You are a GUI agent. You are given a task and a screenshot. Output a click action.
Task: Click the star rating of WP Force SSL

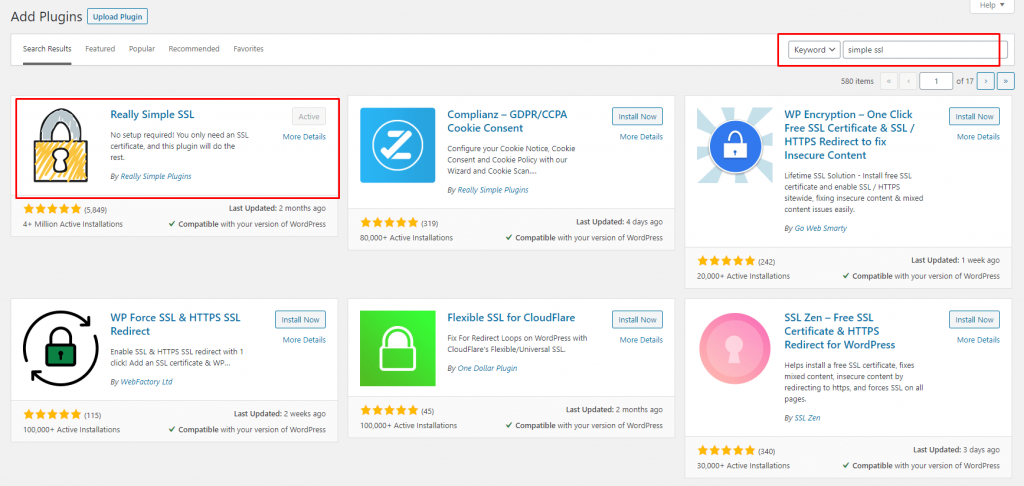tap(52, 414)
